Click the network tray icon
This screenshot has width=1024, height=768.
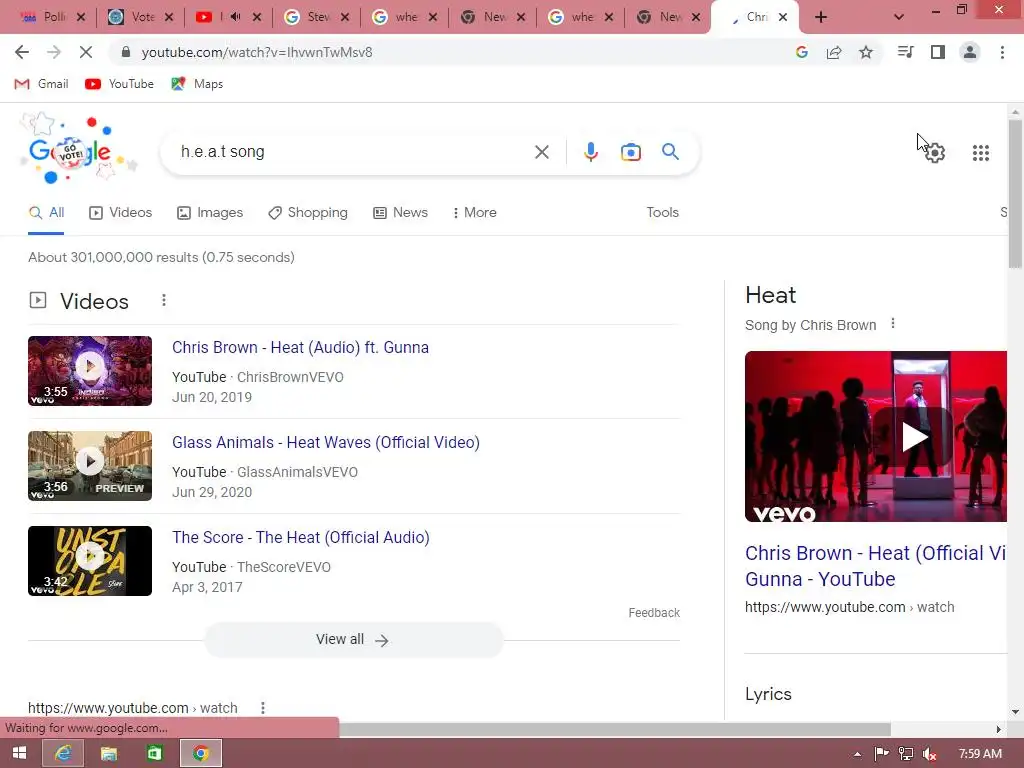click(x=906, y=754)
